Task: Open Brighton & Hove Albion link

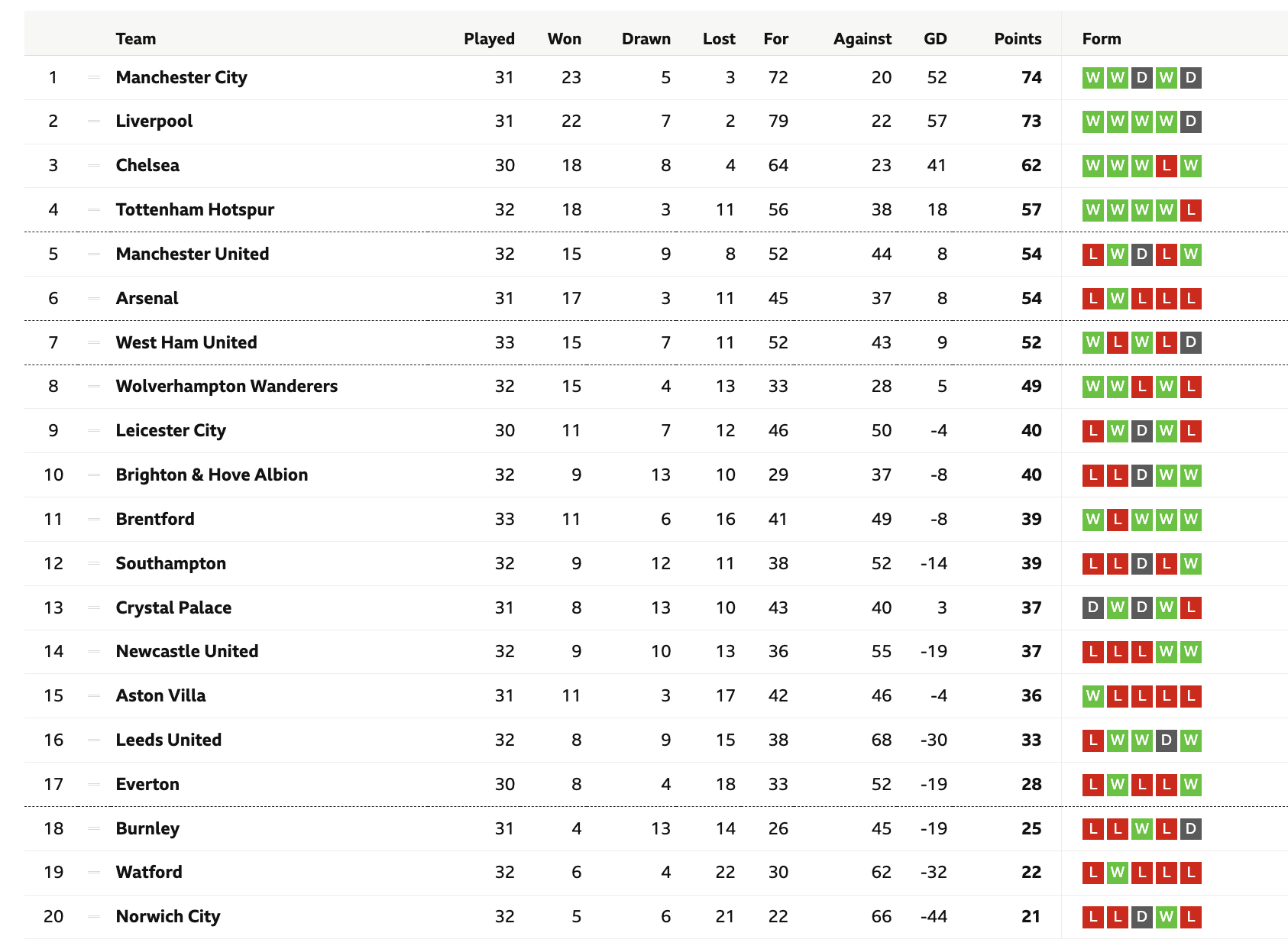Action: coord(212,475)
